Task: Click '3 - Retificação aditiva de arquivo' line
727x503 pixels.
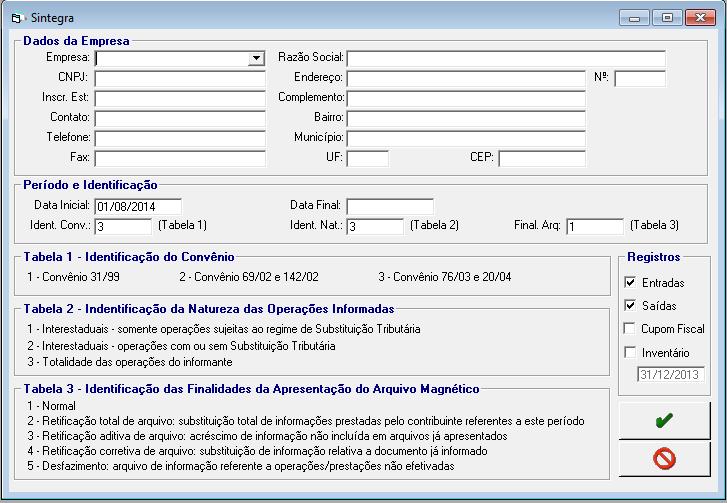Action: (267, 436)
